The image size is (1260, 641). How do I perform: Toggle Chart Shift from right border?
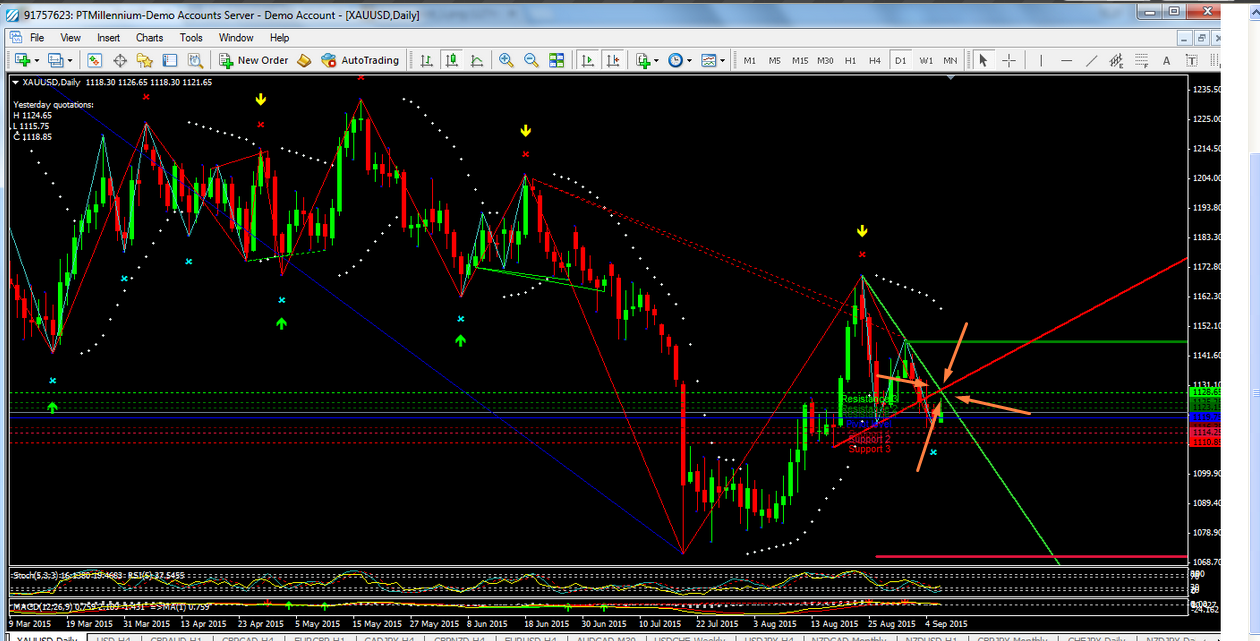pyautogui.click(x=612, y=60)
